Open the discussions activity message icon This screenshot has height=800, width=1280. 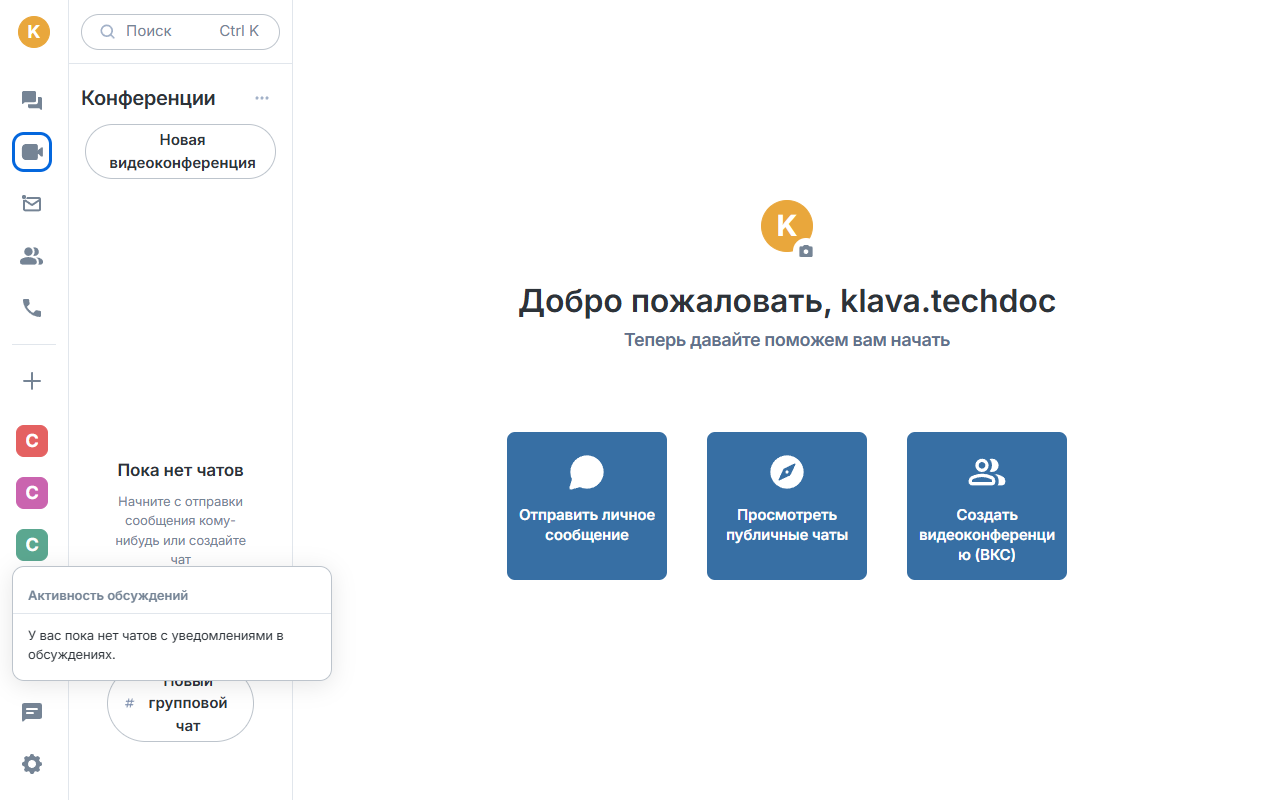coord(32,712)
